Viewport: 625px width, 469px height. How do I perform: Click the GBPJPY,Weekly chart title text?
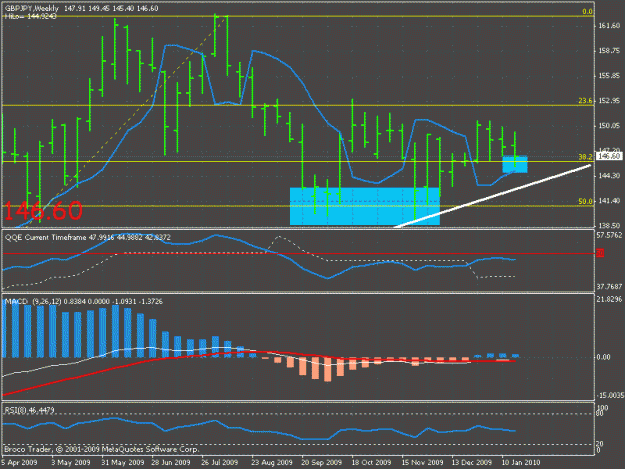32,8
